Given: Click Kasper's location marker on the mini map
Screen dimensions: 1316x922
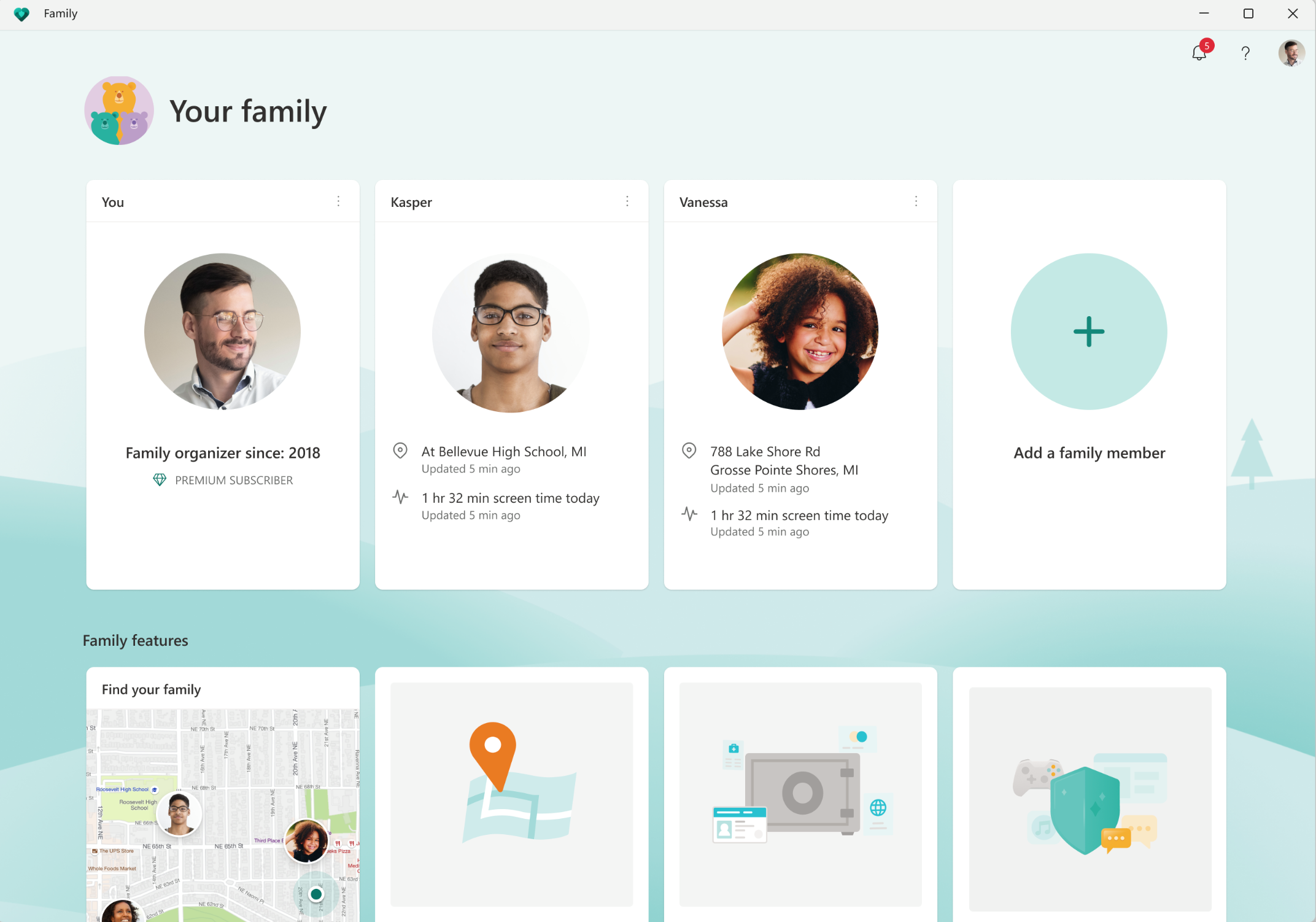Looking at the screenshot, I should [179, 814].
